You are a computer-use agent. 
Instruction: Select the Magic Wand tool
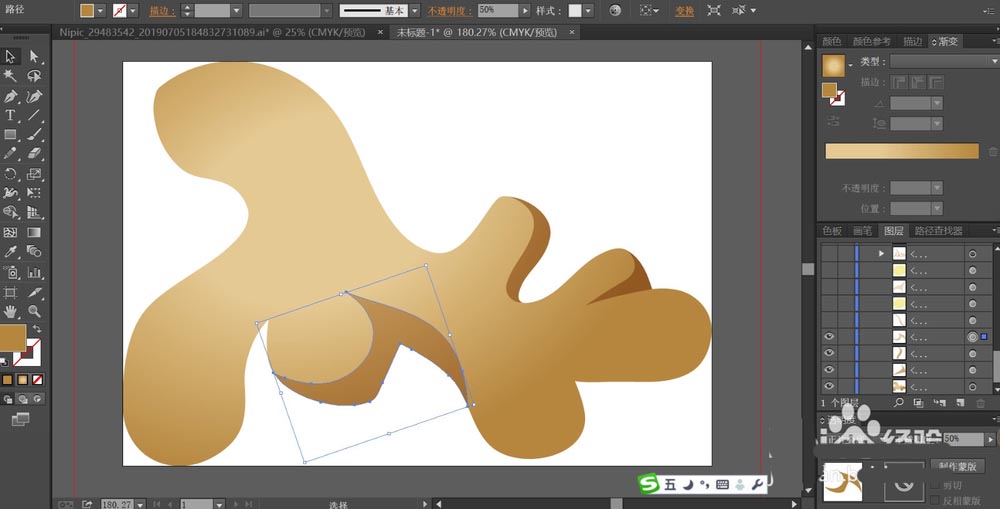click(x=10, y=76)
